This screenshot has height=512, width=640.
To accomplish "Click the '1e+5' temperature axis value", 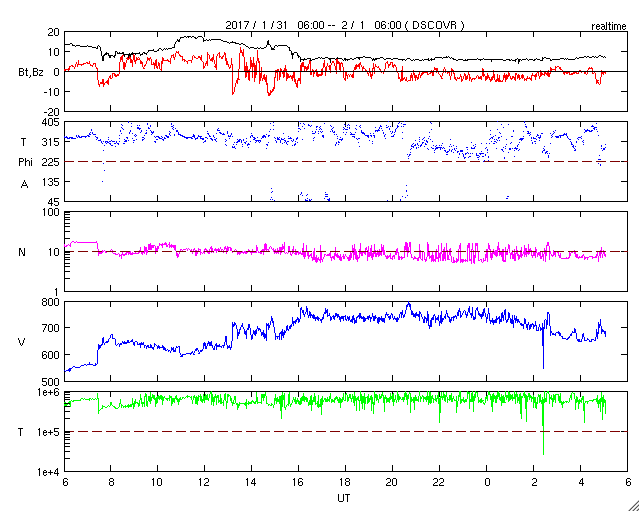I will point(50,432).
